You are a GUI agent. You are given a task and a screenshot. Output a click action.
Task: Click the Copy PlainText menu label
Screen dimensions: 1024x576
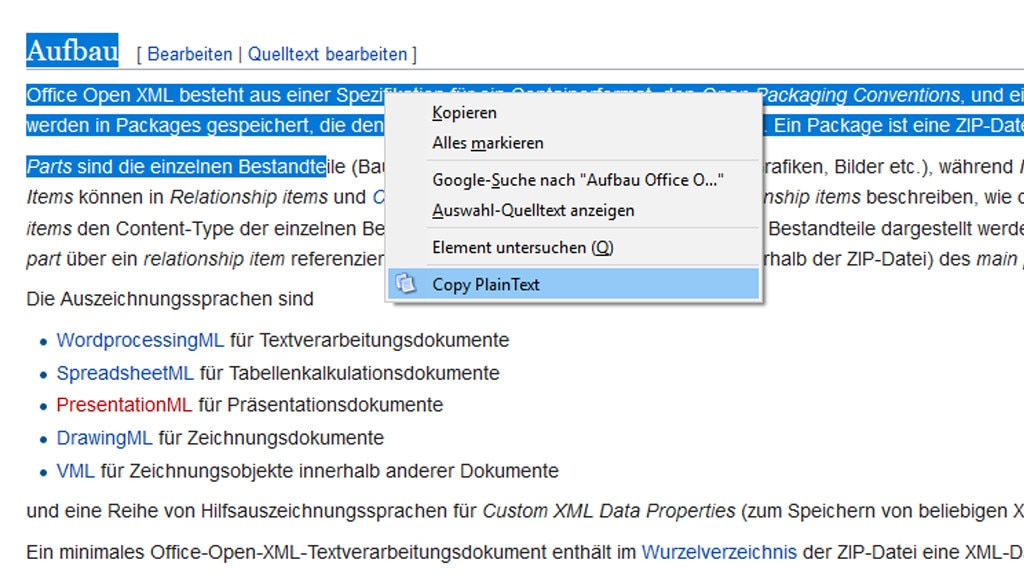click(485, 284)
